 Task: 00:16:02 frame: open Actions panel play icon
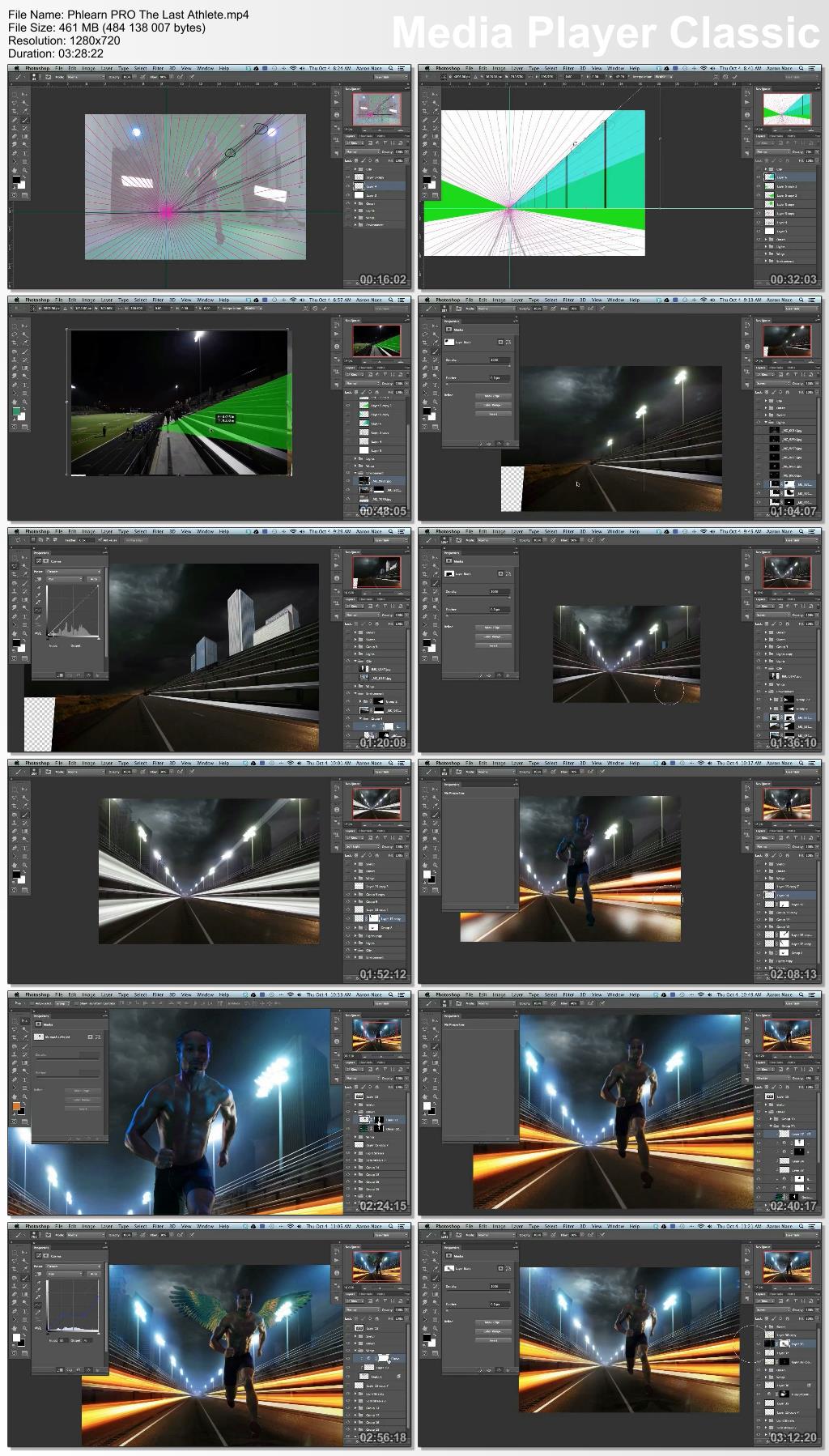coord(337,102)
